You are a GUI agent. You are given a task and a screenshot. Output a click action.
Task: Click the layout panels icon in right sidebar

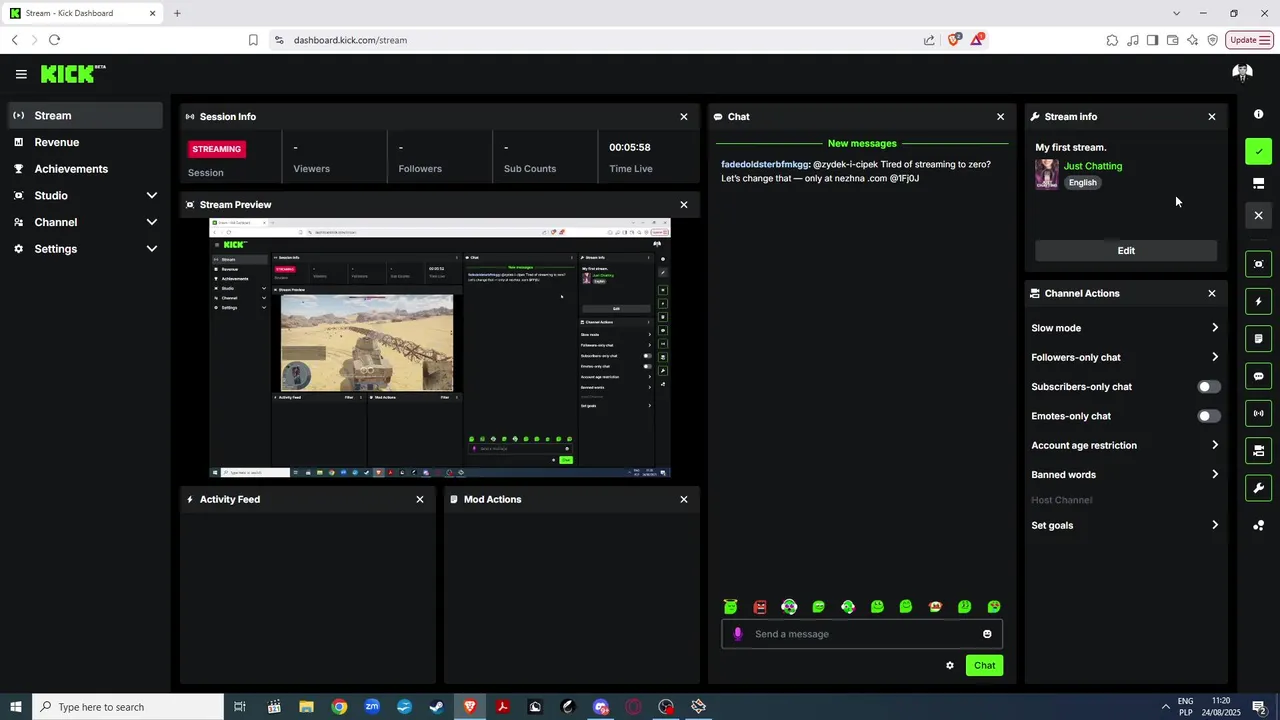pos(1259,184)
